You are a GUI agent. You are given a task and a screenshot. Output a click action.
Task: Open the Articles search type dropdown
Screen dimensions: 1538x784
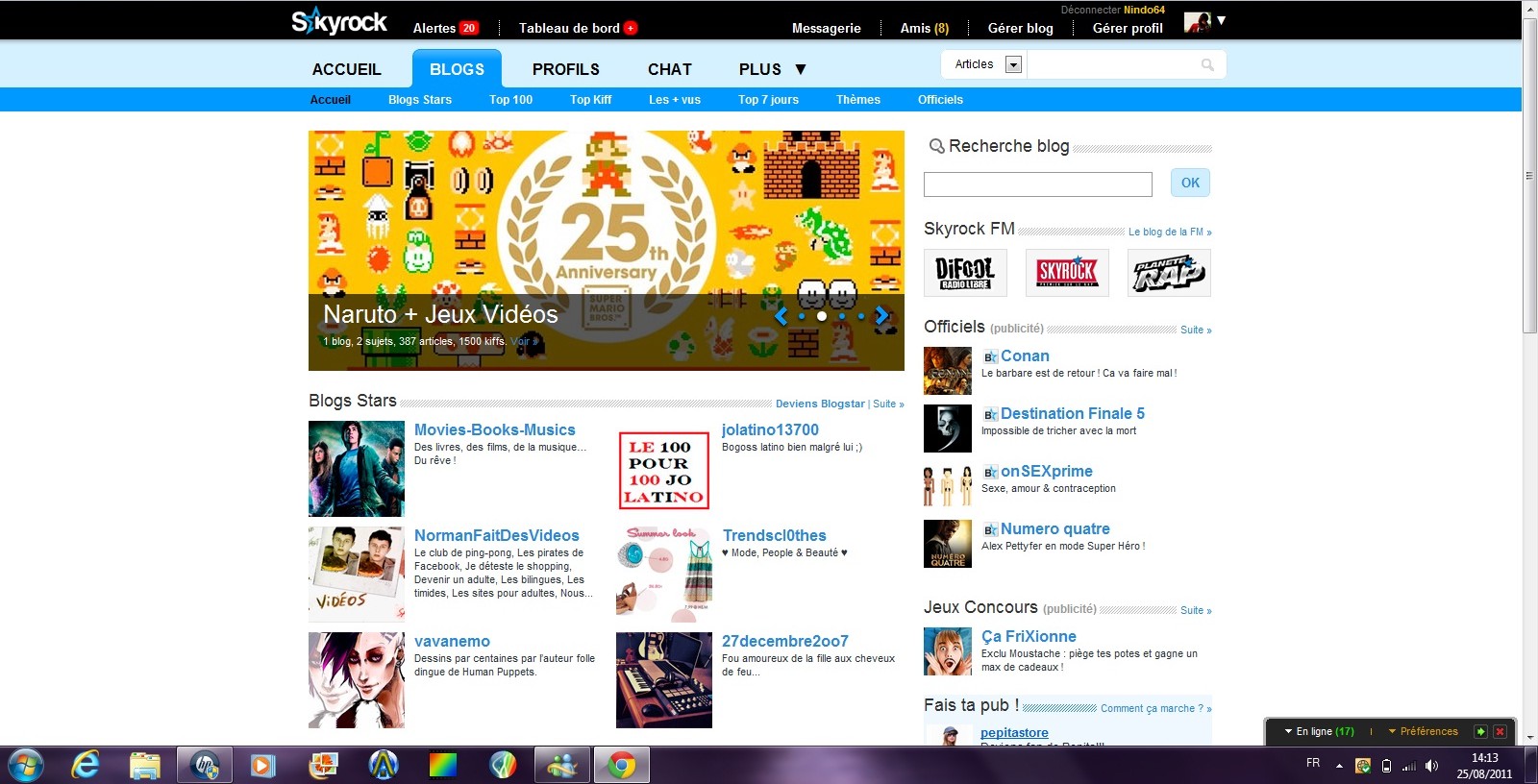pyautogui.click(x=1013, y=64)
